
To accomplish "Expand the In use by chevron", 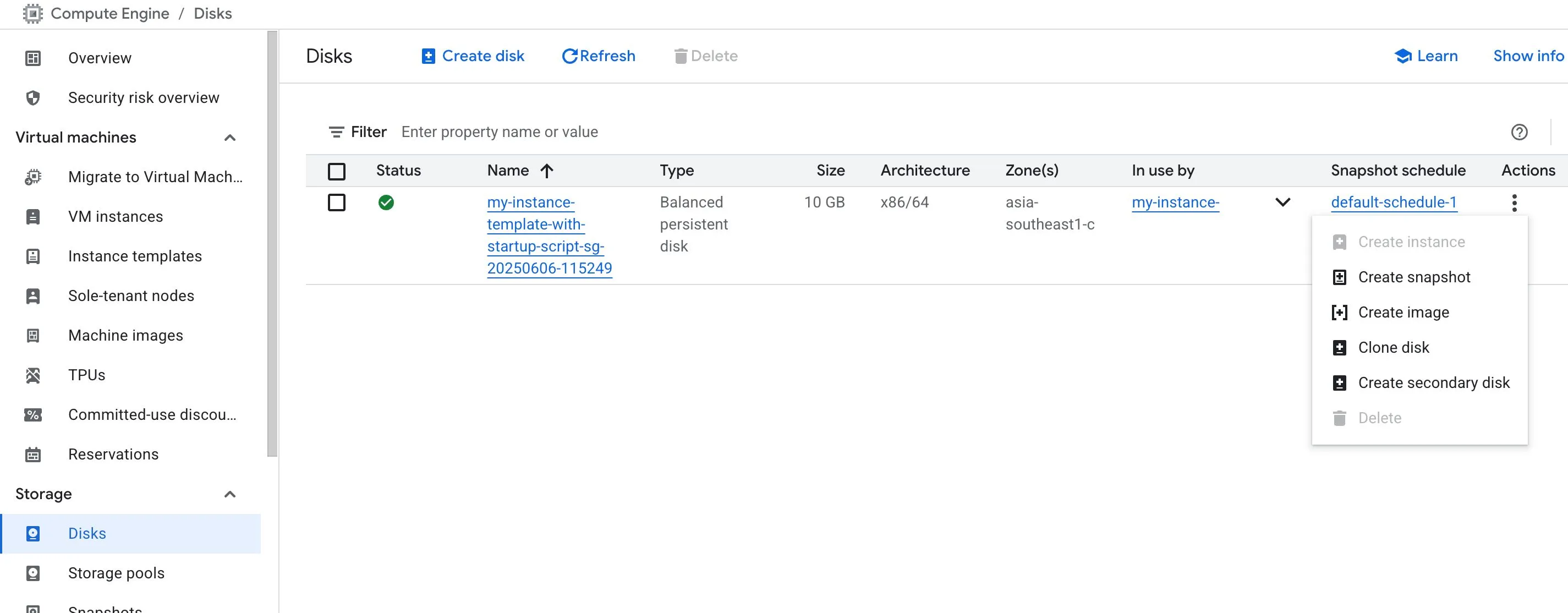I will click(x=1282, y=202).
